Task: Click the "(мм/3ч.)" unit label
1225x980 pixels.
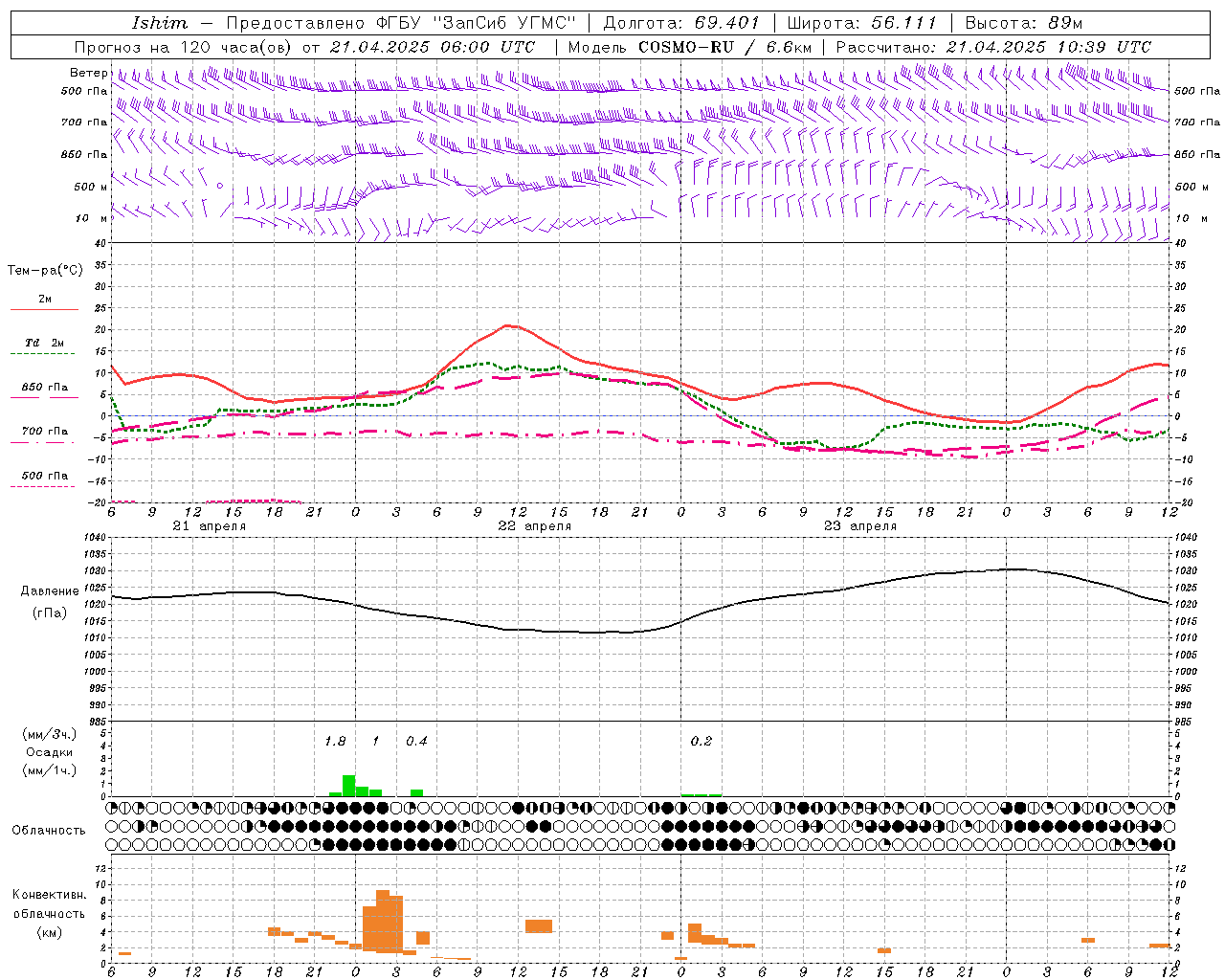Action: (x=49, y=734)
